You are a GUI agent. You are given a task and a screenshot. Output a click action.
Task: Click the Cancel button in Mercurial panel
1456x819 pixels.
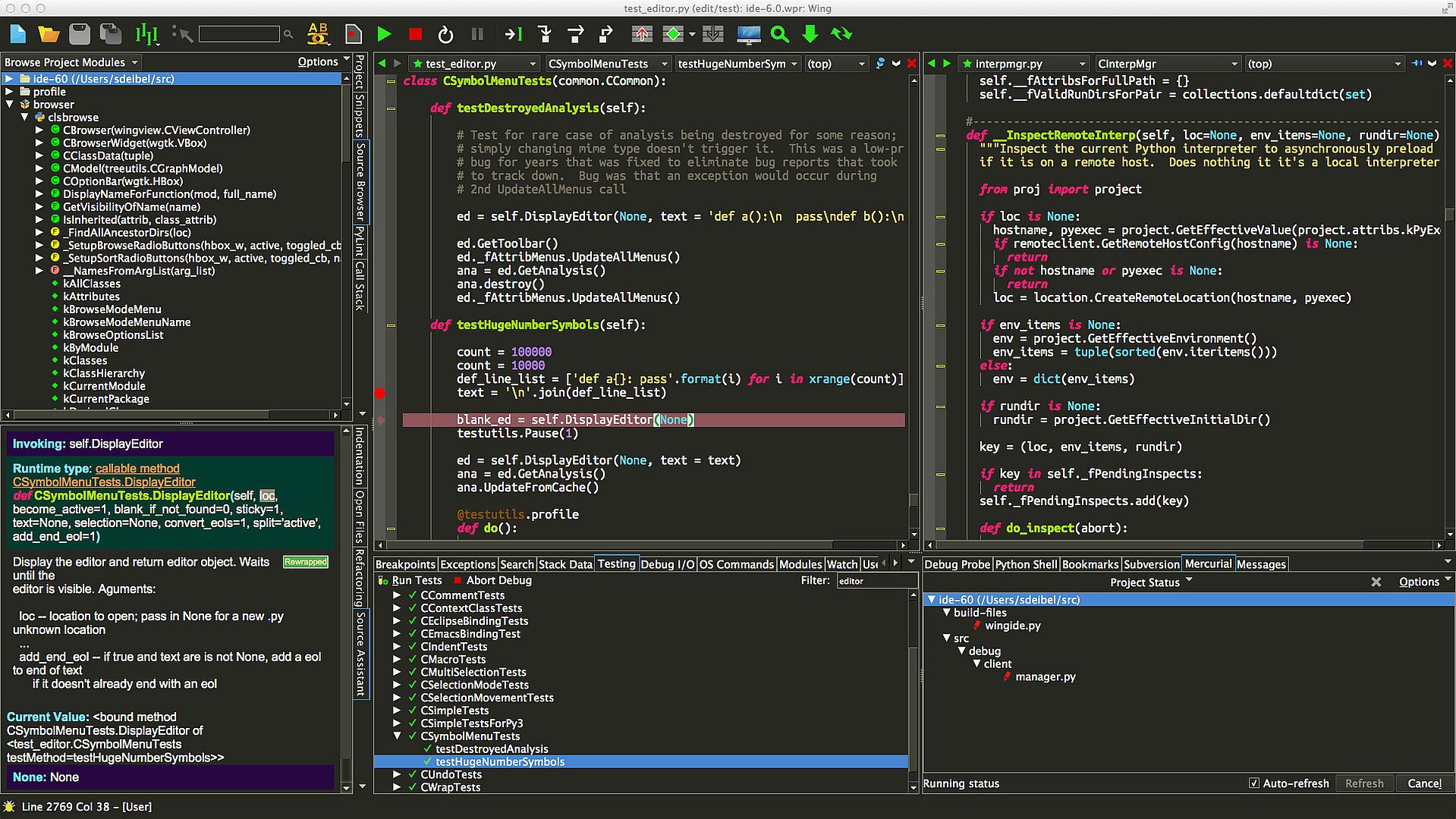(1424, 783)
